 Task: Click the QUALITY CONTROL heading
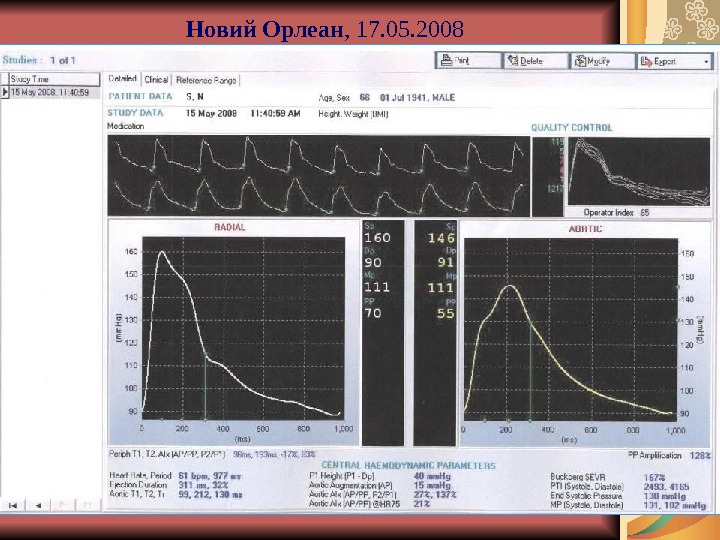[x=572, y=128]
